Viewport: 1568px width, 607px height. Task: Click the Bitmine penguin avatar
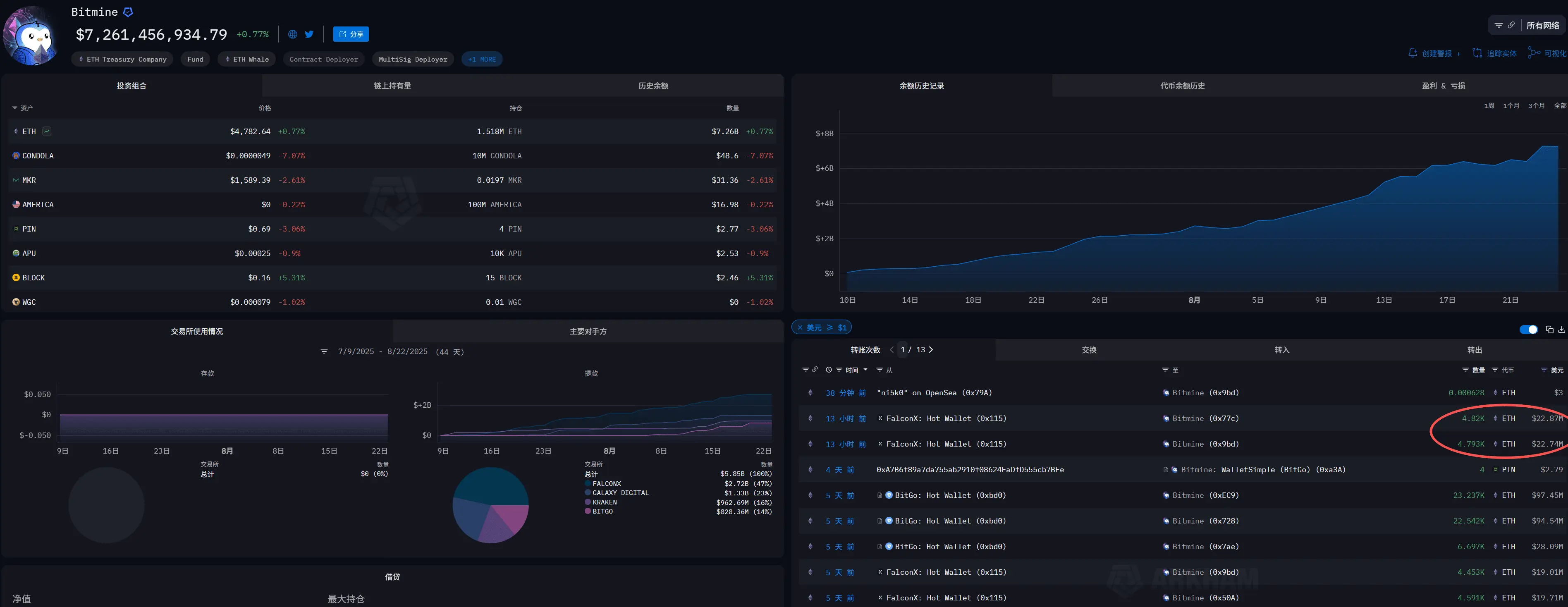31,35
